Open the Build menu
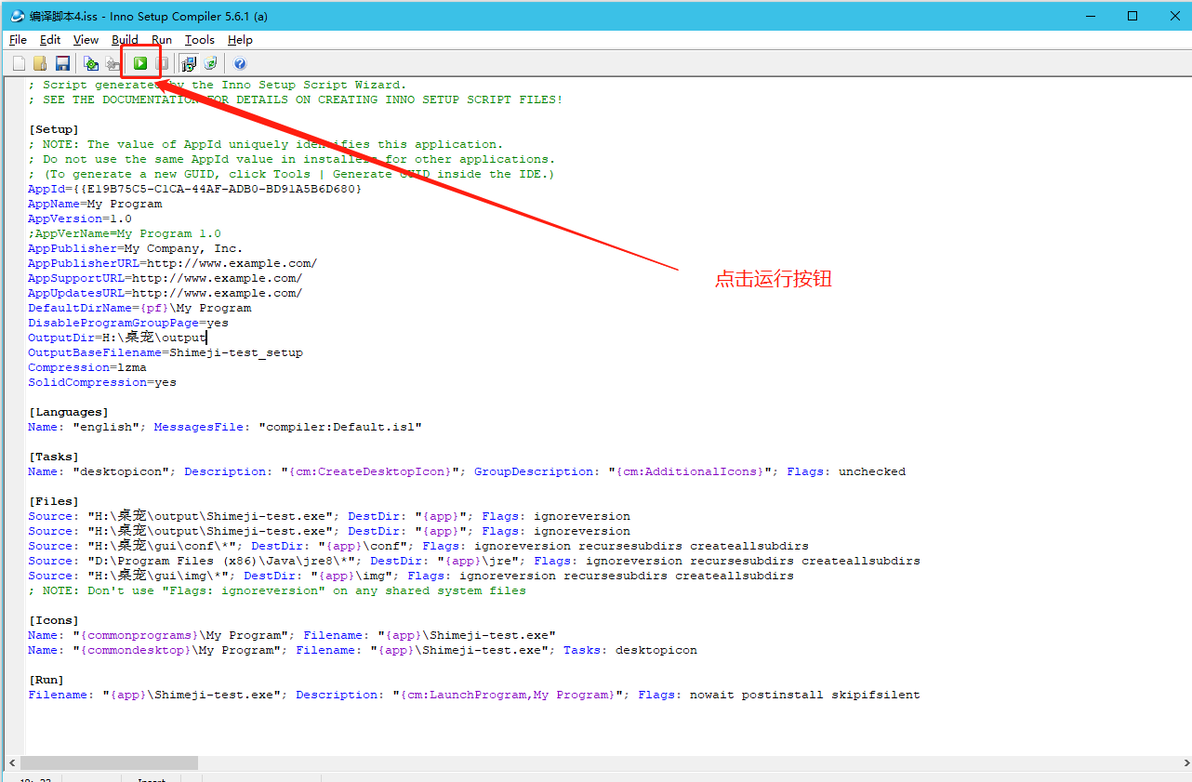 point(125,40)
